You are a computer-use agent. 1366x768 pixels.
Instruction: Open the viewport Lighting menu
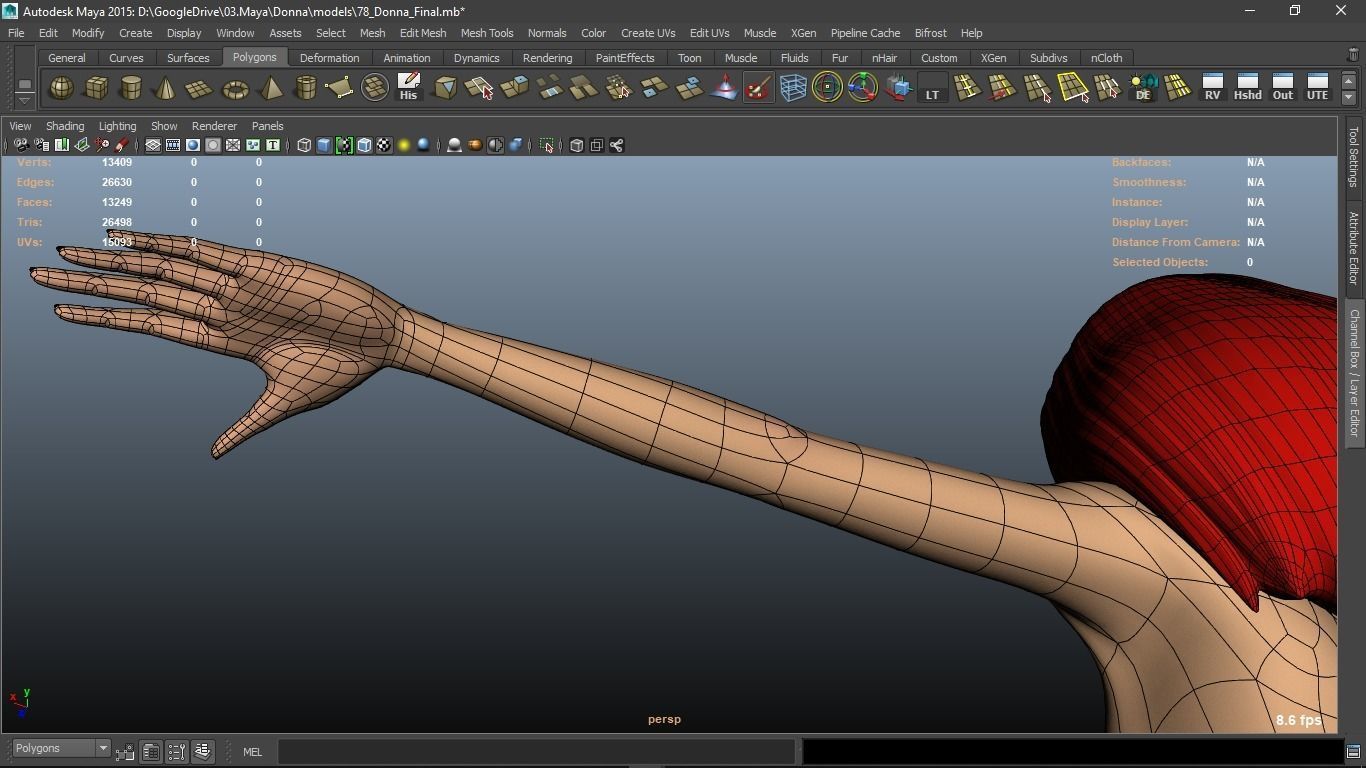(117, 126)
